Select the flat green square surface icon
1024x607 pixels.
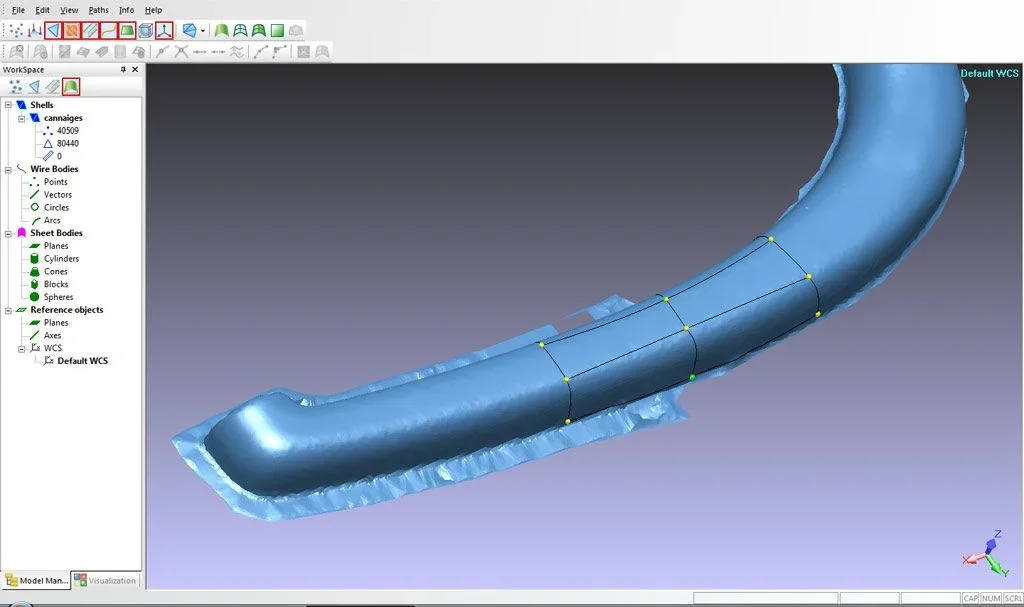click(278, 30)
